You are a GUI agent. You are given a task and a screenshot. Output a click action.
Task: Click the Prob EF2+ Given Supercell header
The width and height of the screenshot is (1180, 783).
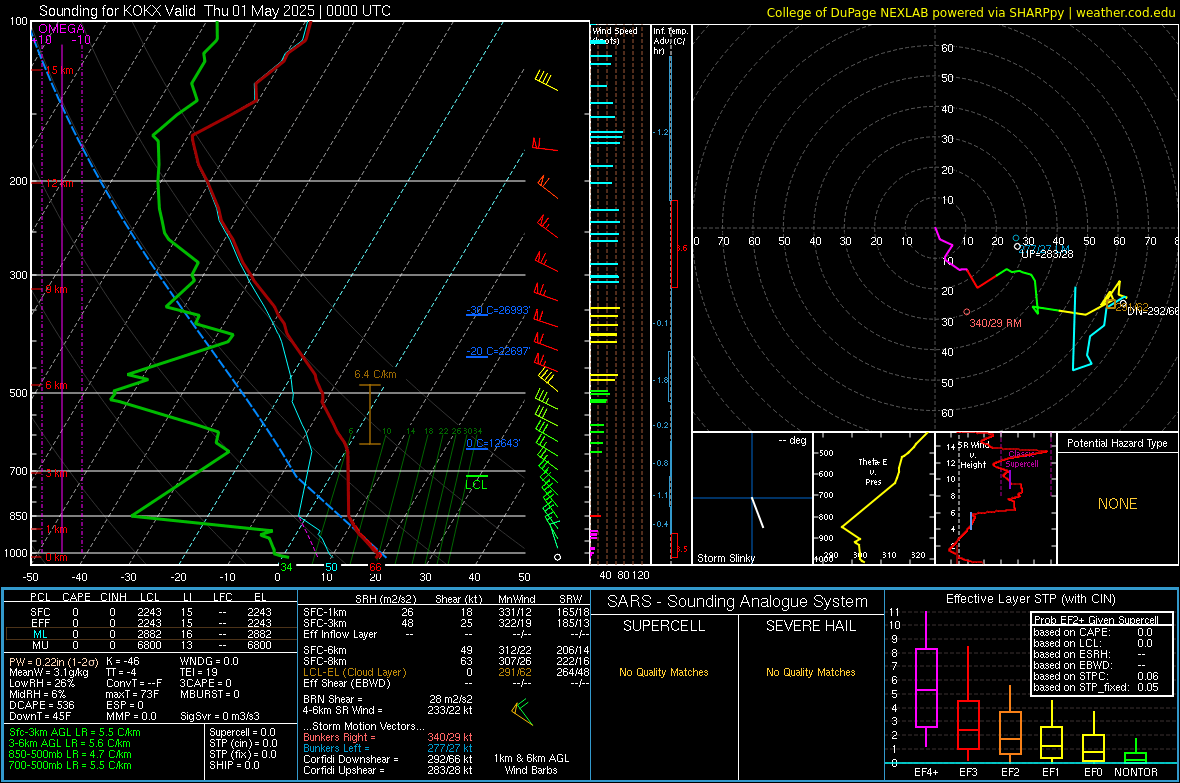(x=1096, y=620)
